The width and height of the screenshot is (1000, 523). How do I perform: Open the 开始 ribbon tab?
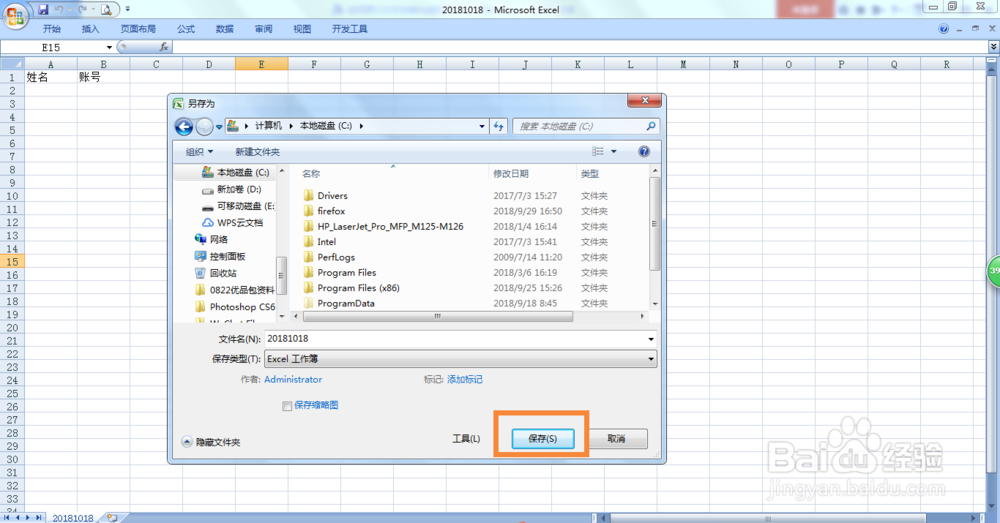click(x=52, y=29)
